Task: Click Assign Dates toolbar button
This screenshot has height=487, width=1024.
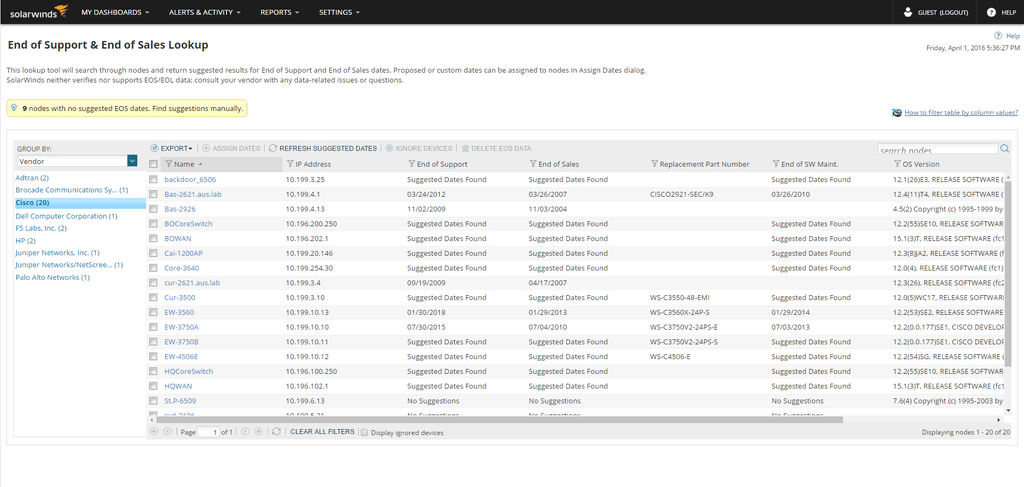Action: 231,148
